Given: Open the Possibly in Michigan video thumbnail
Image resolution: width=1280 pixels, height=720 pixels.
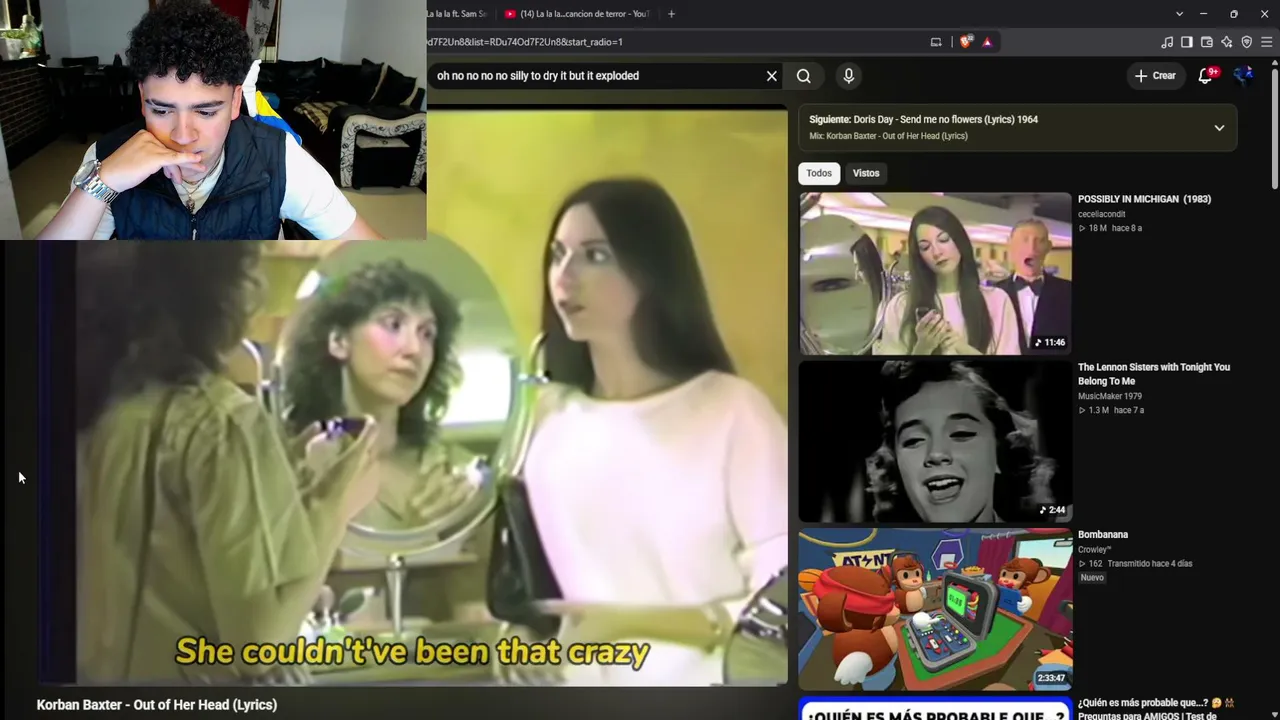Looking at the screenshot, I should [935, 273].
